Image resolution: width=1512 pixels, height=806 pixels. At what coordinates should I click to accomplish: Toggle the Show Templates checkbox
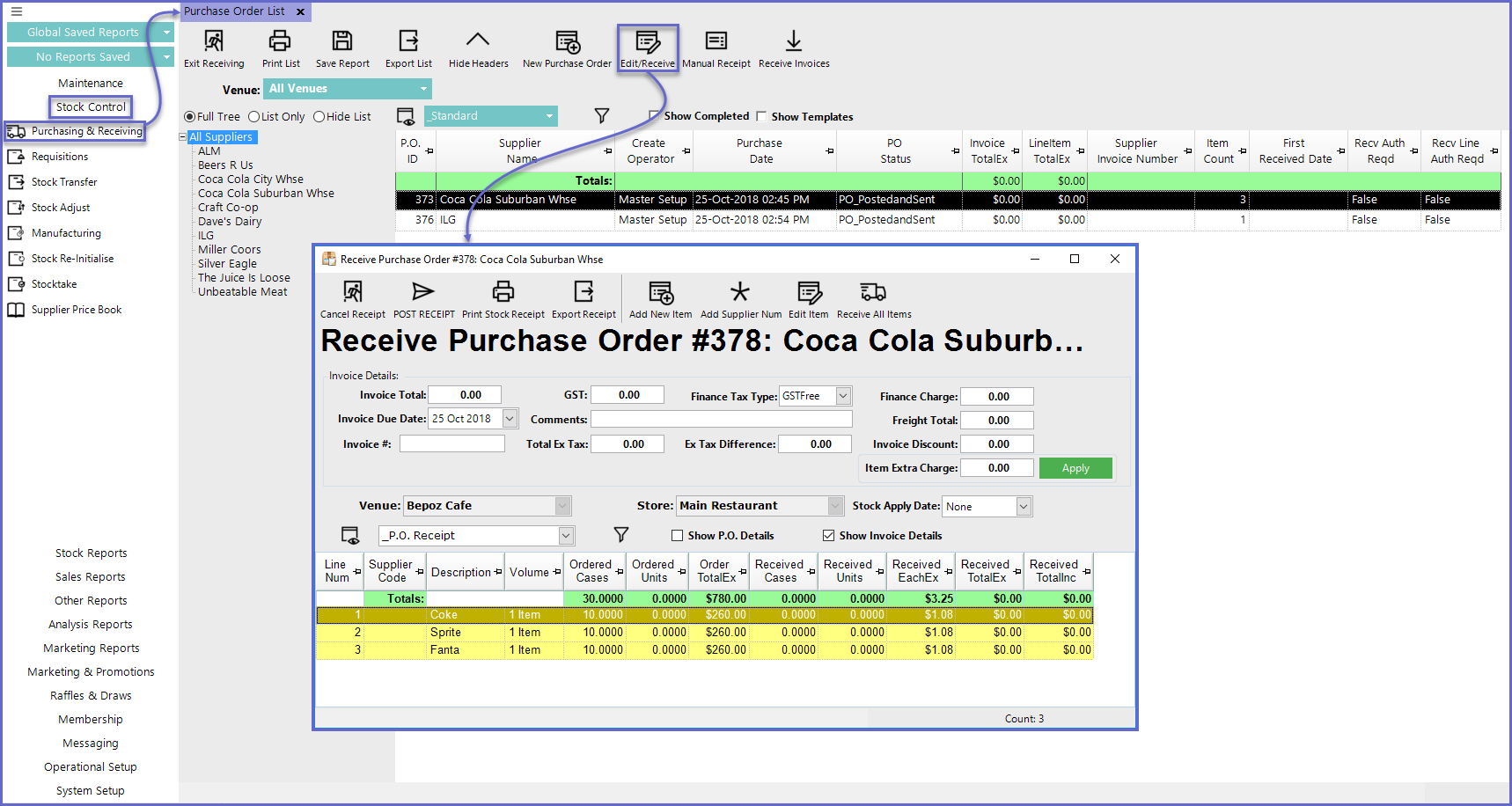(x=761, y=116)
